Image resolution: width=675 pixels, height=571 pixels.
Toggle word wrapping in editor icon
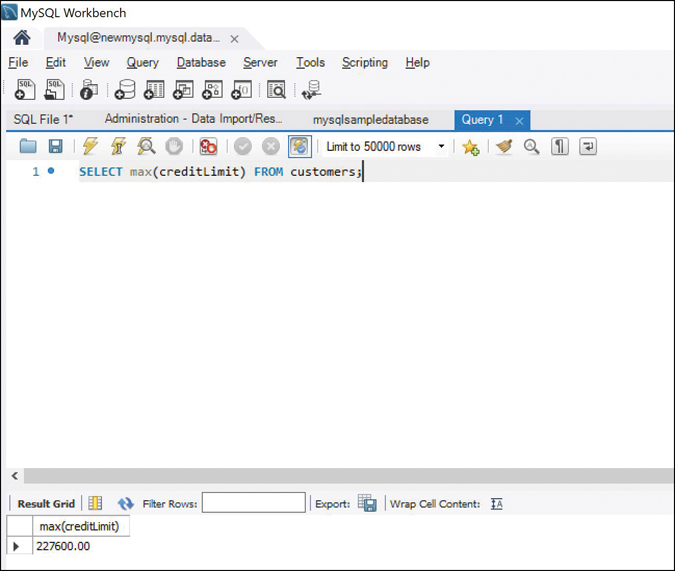[588, 146]
